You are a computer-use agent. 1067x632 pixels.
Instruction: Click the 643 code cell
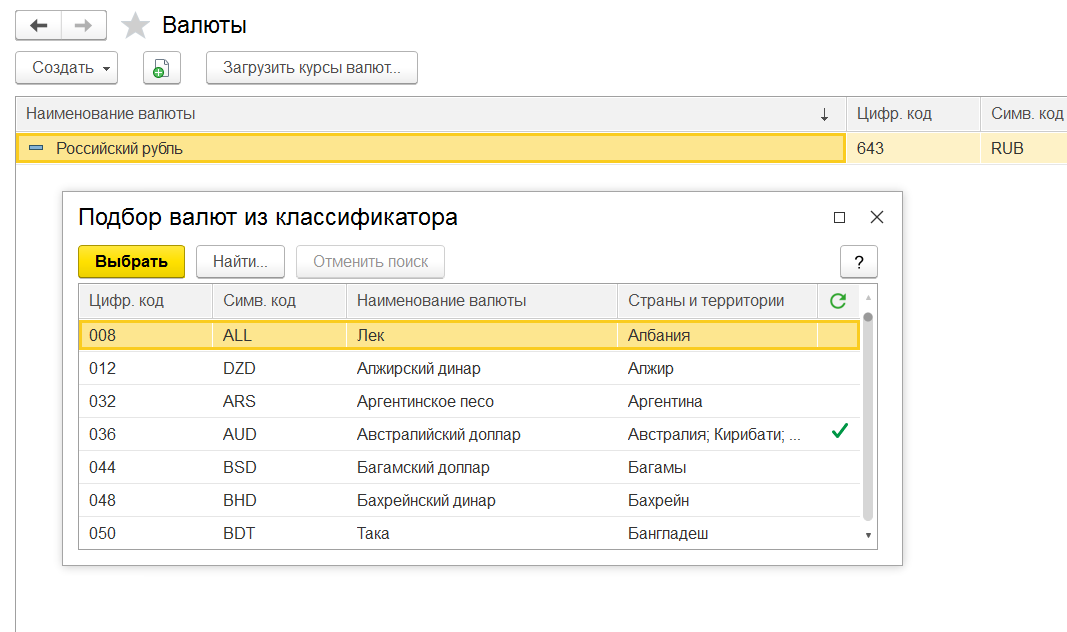pos(913,148)
